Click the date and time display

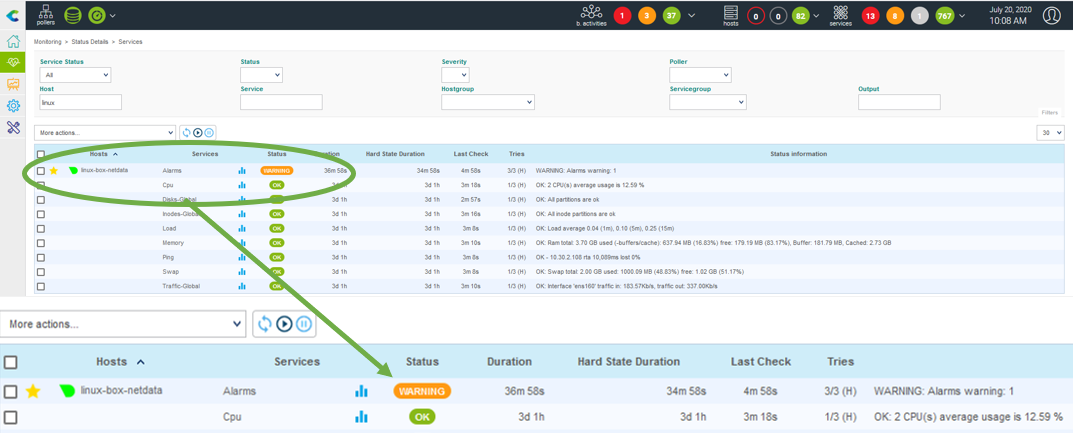coord(1009,16)
